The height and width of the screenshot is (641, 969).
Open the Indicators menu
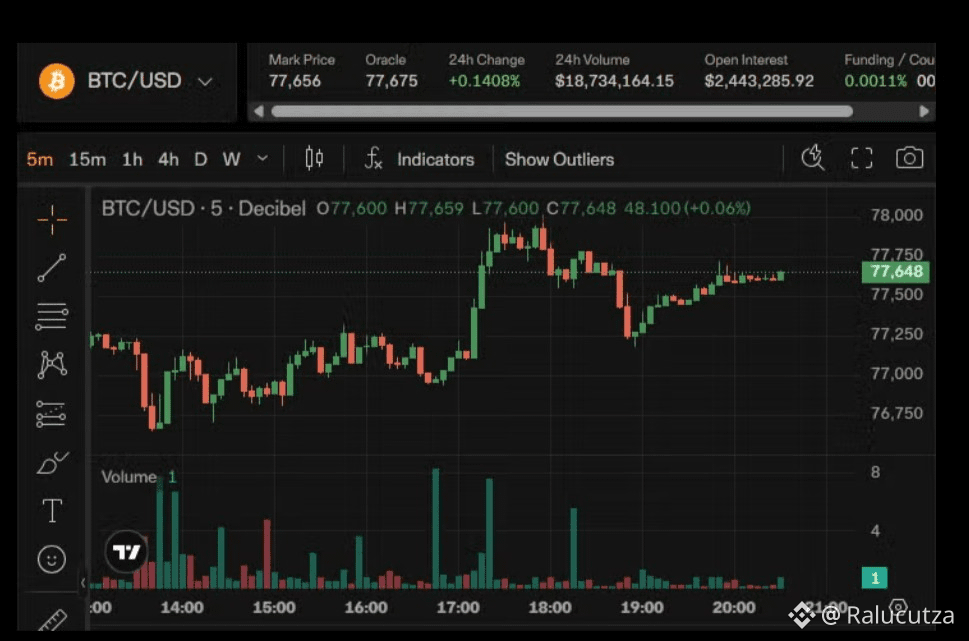pyautogui.click(x=436, y=159)
